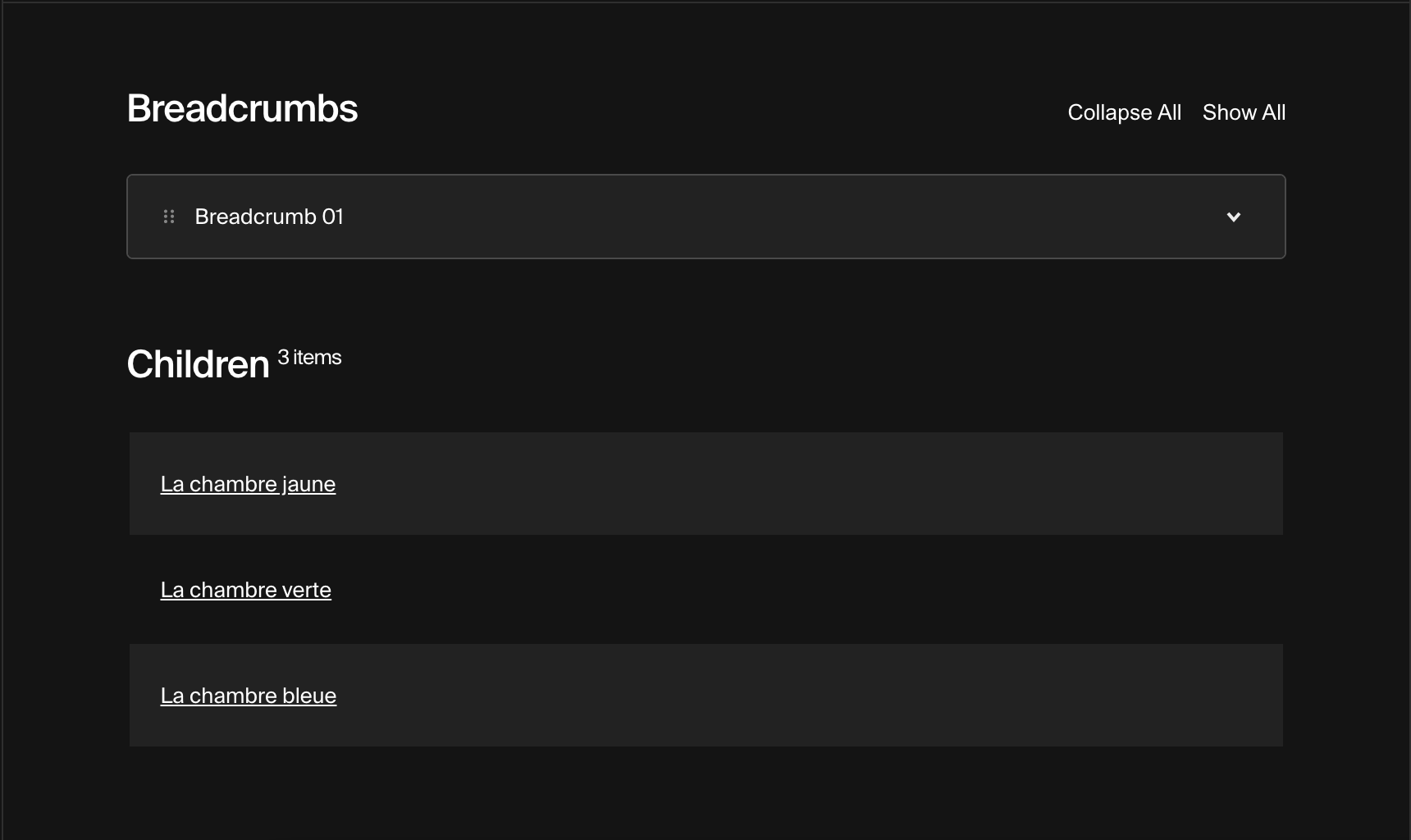This screenshot has width=1411, height=840.
Task: Follow the La chambre bleue link
Action: [x=248, y=696]
